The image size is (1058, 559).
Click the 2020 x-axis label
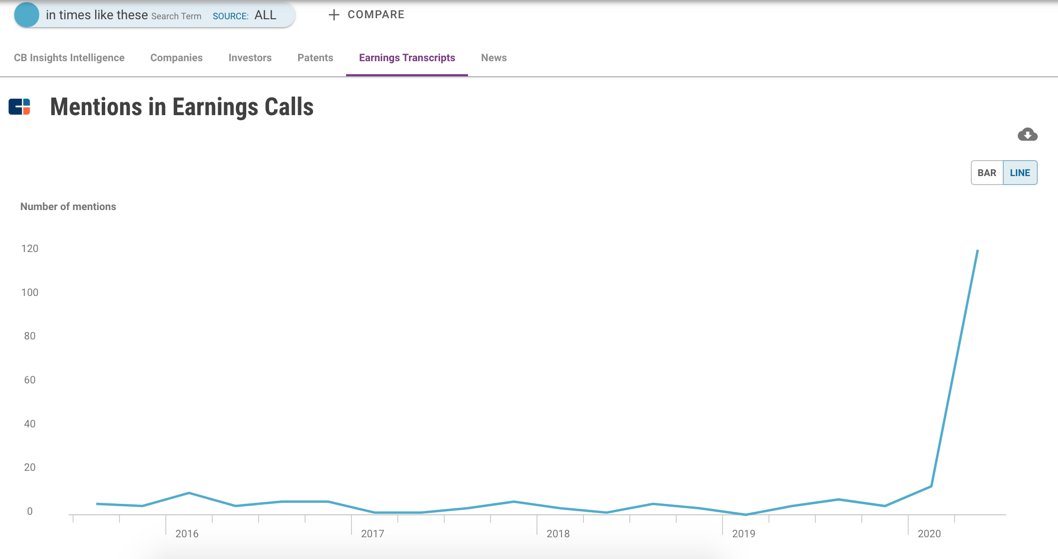(929, 533)
